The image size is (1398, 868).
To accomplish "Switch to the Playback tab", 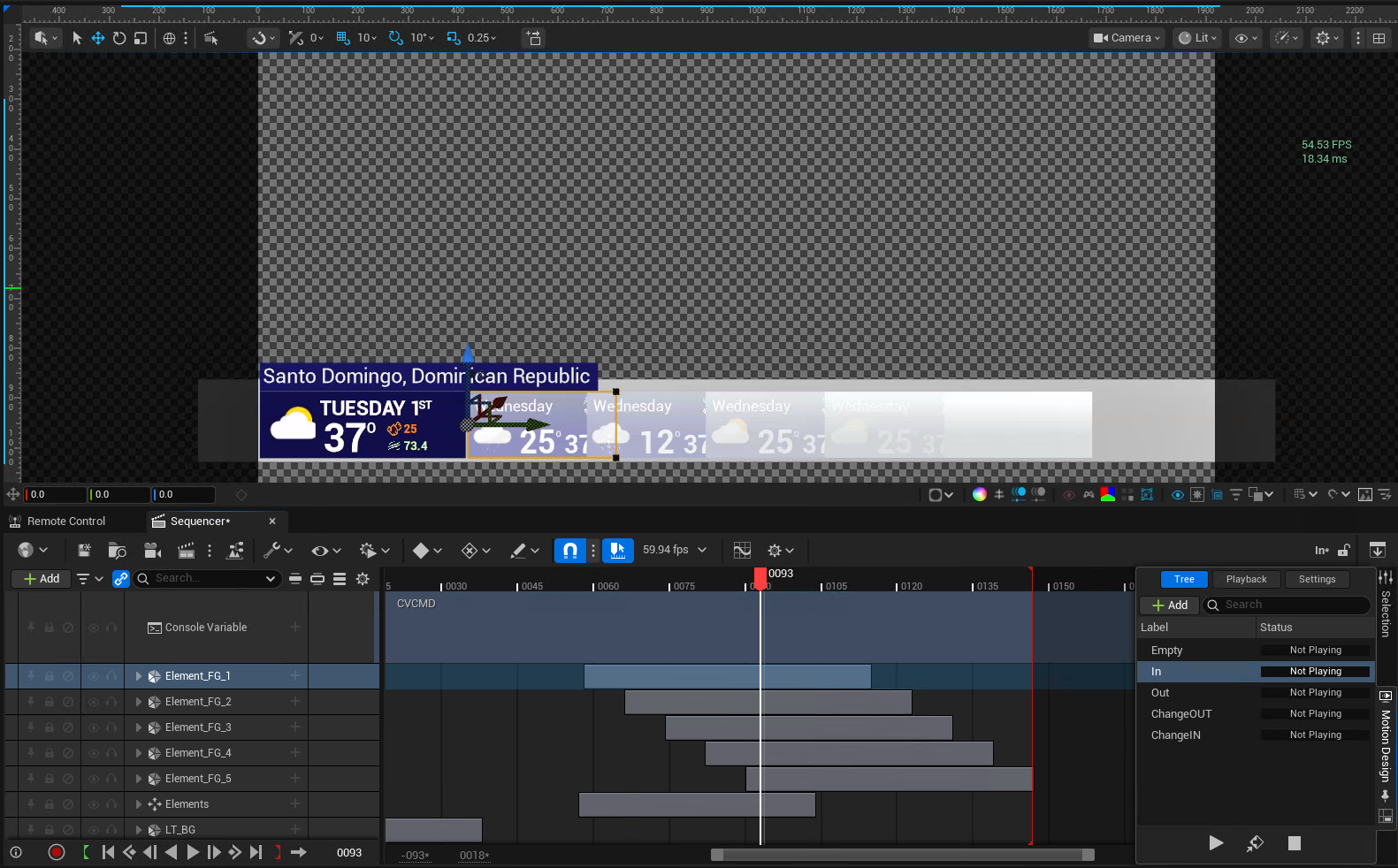I will (x=1246, y=580).
